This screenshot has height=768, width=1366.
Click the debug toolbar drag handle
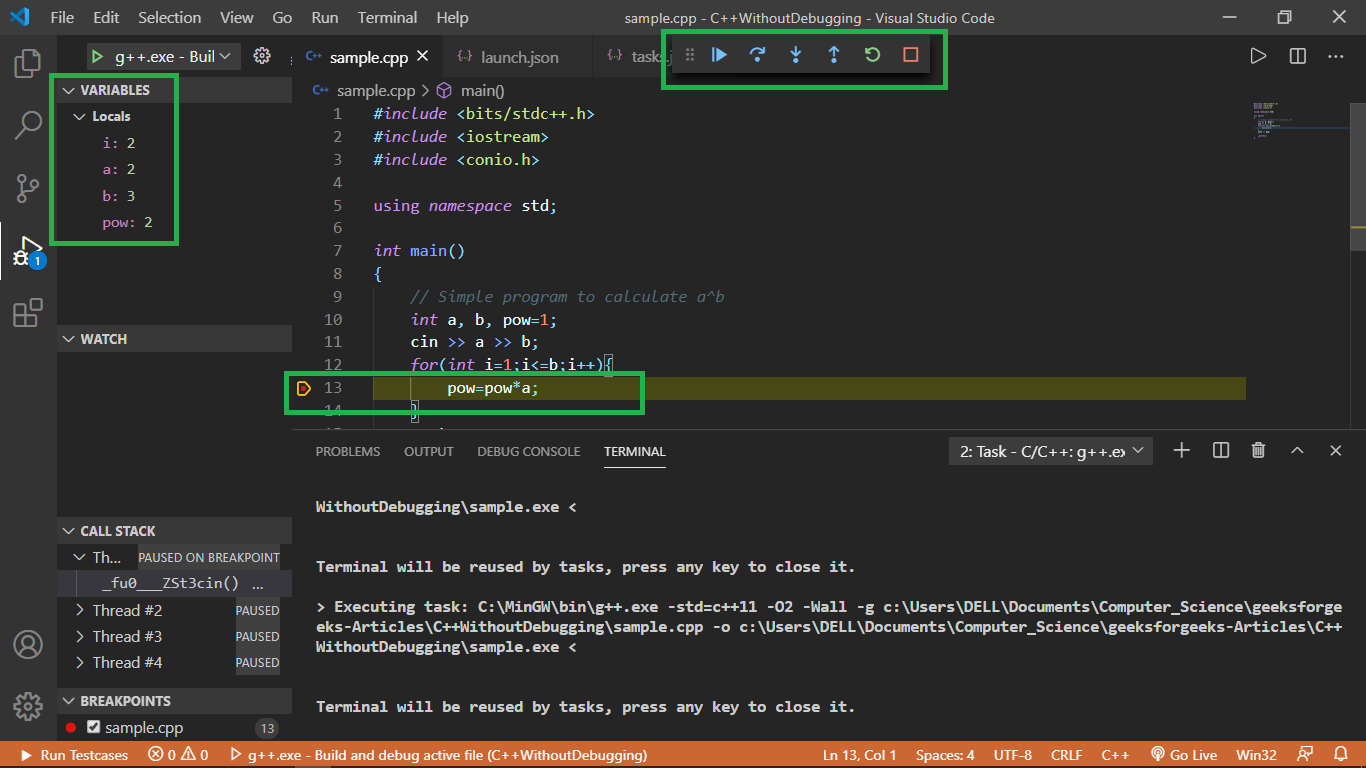[689, 55]
